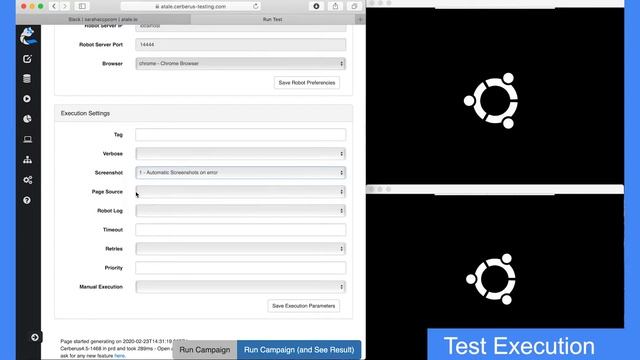This screenshot has width=640, height=360.
Task: Click Run Campaign (and See Result) button
Action: [299, 350]
